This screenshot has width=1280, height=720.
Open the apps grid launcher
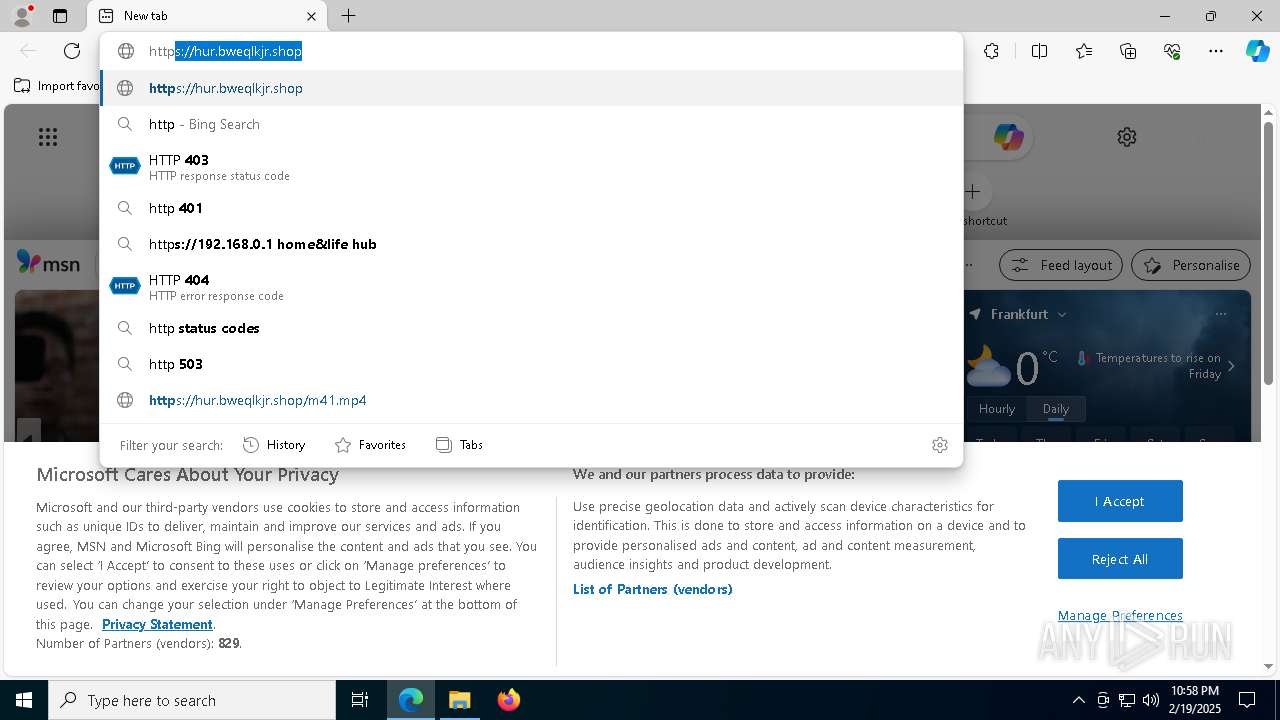[48, 137]
